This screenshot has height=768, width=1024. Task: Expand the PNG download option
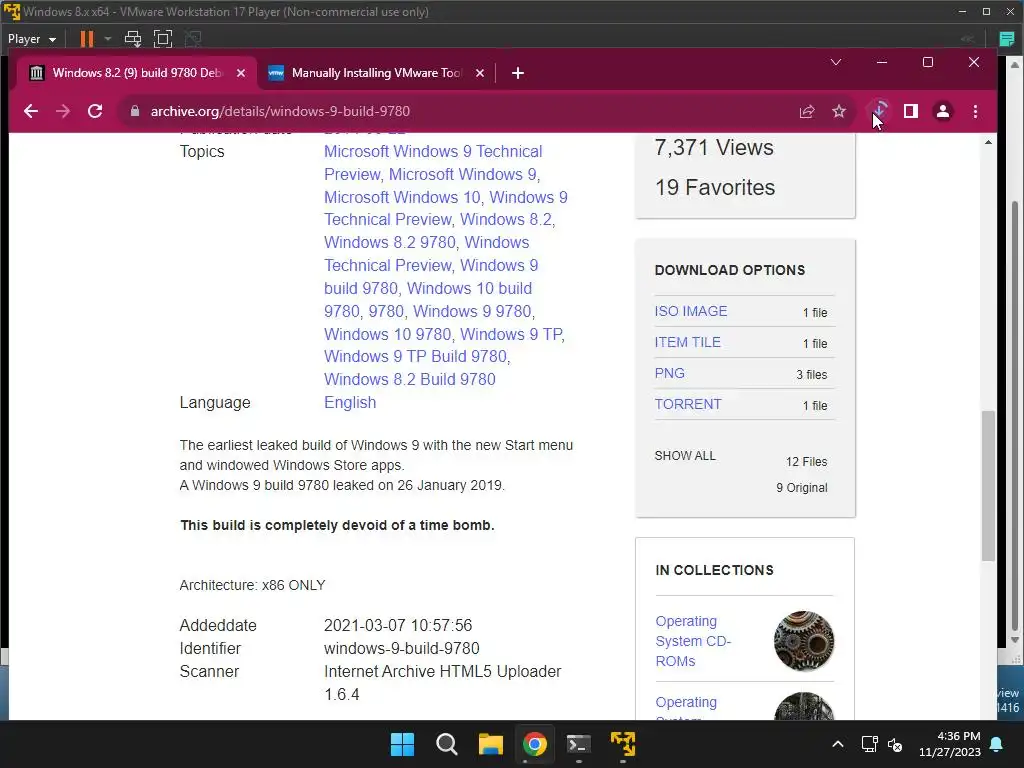point(669,374)
